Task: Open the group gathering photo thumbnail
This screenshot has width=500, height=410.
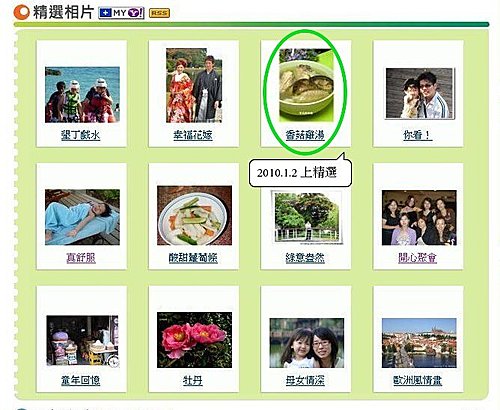Action: tap(419, 218)
